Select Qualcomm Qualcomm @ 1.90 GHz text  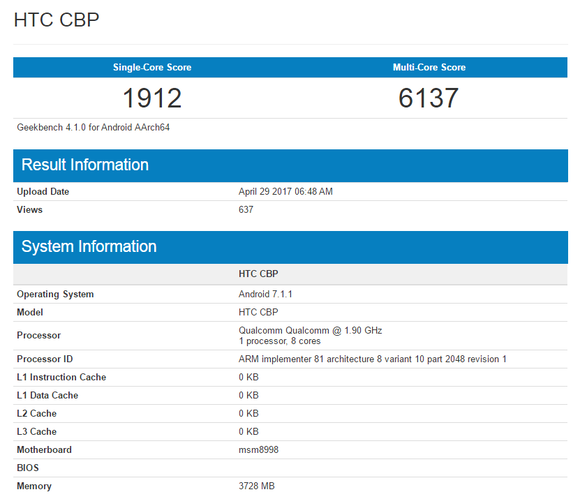[x=310, y=330]
